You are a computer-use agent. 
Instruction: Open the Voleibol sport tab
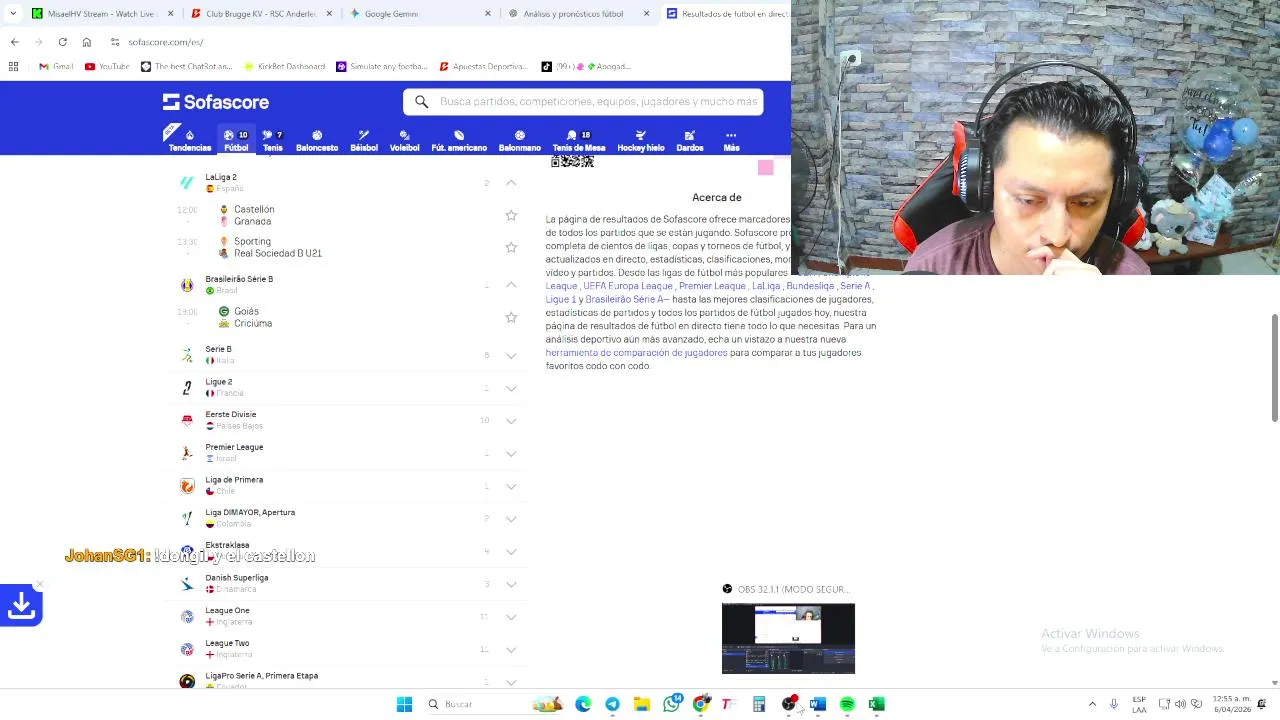(x=404, y=140)
